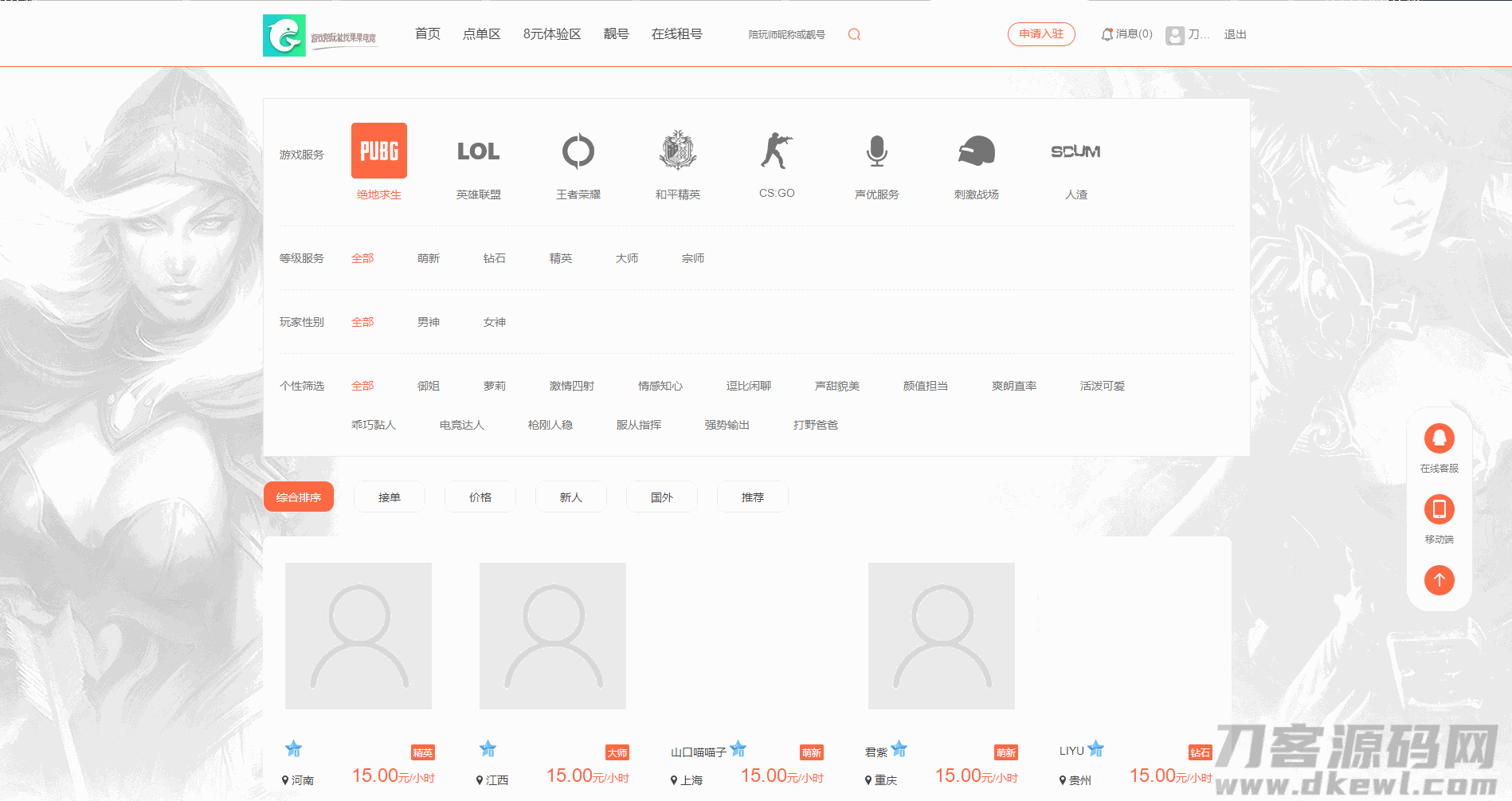This screenshot has height=801, width=1512.
Task: Filter level service by 钻石
Action: pos(494,258)
